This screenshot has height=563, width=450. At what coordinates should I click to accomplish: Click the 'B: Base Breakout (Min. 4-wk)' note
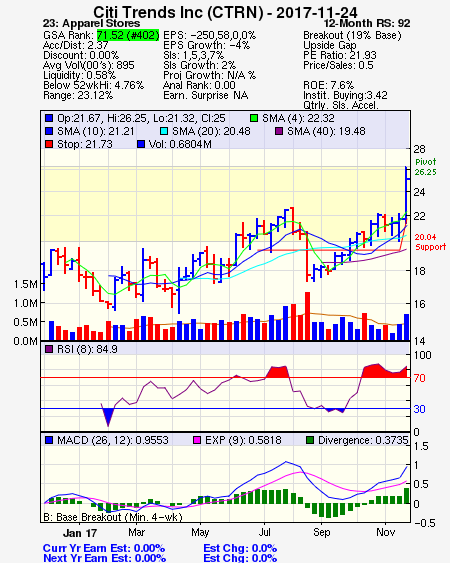[113, 517]
